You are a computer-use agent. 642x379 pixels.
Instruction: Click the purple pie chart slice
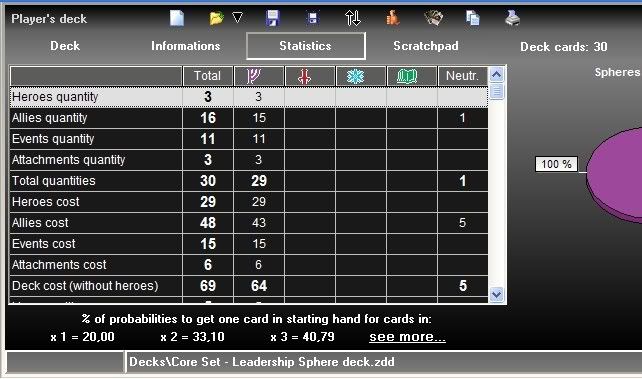(616, 174)
